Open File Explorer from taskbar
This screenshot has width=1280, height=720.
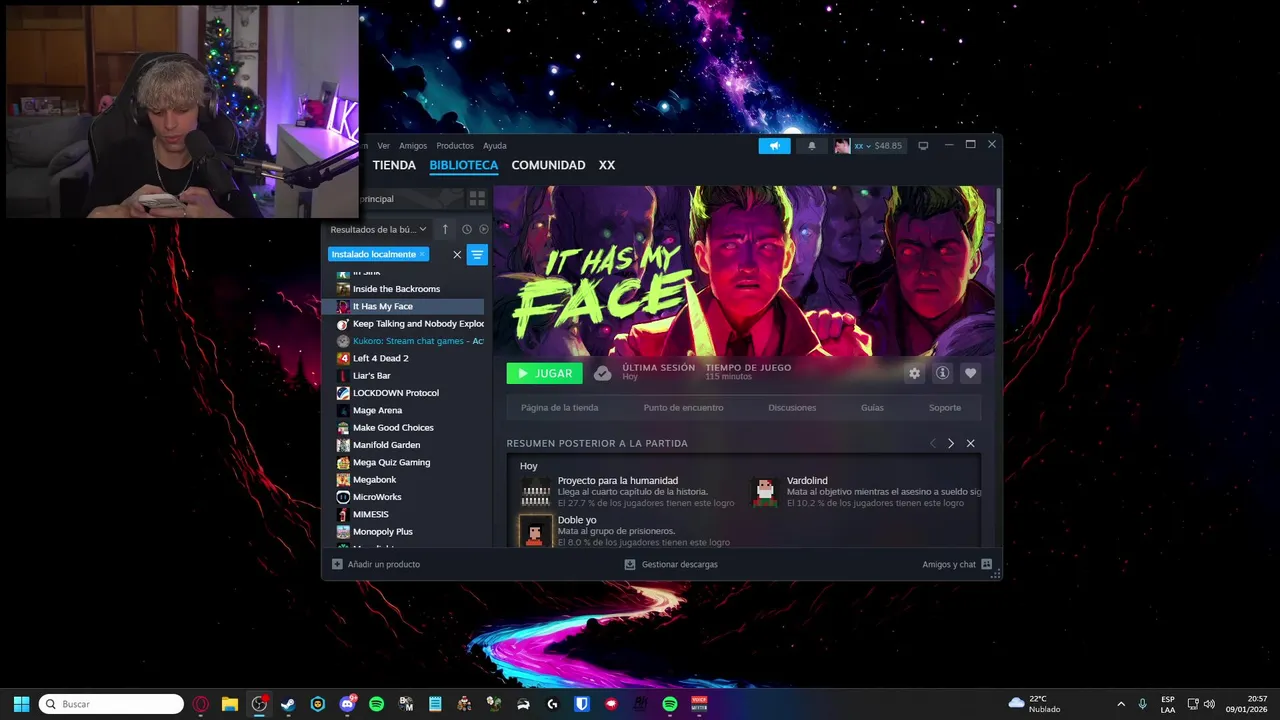pos(230,704)
